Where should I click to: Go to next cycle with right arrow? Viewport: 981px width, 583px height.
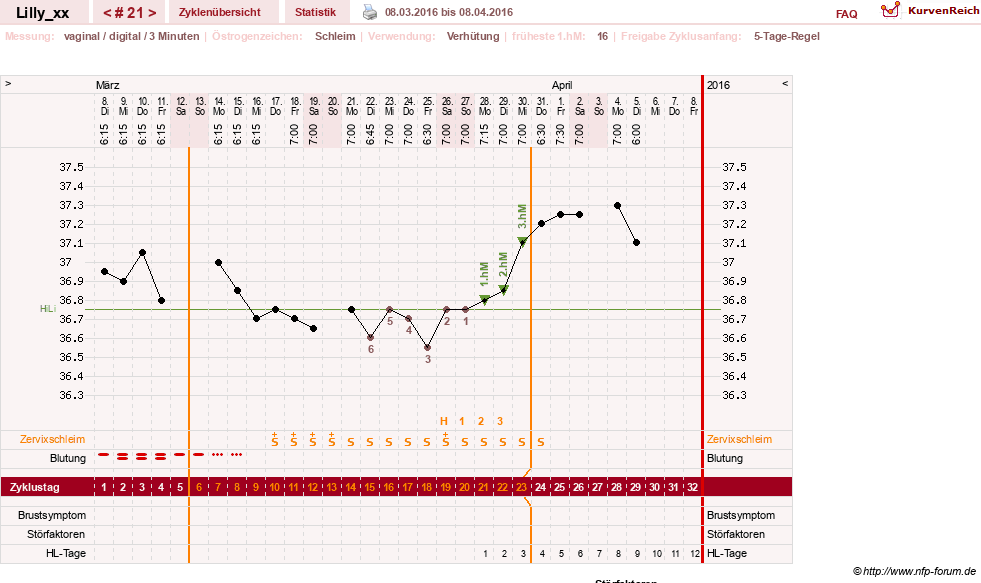(x=152, y=13)
